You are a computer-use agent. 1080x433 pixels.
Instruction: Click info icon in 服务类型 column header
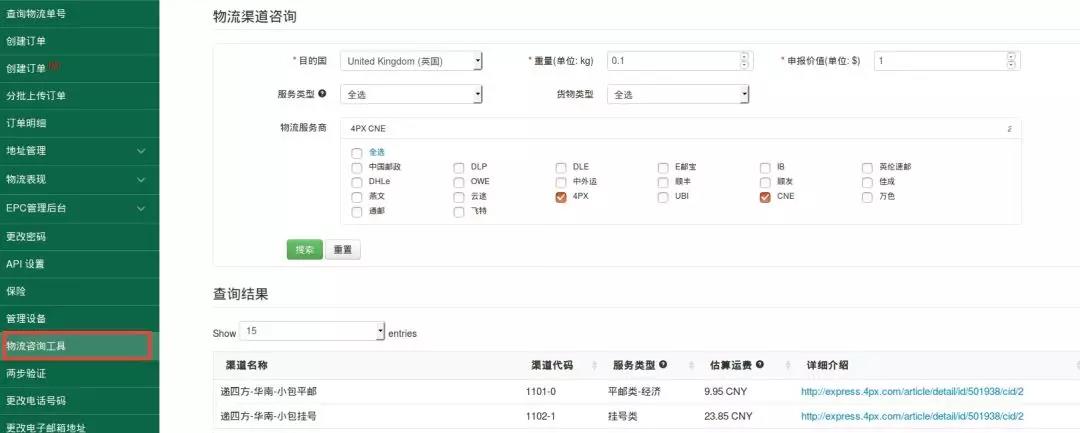663,365
